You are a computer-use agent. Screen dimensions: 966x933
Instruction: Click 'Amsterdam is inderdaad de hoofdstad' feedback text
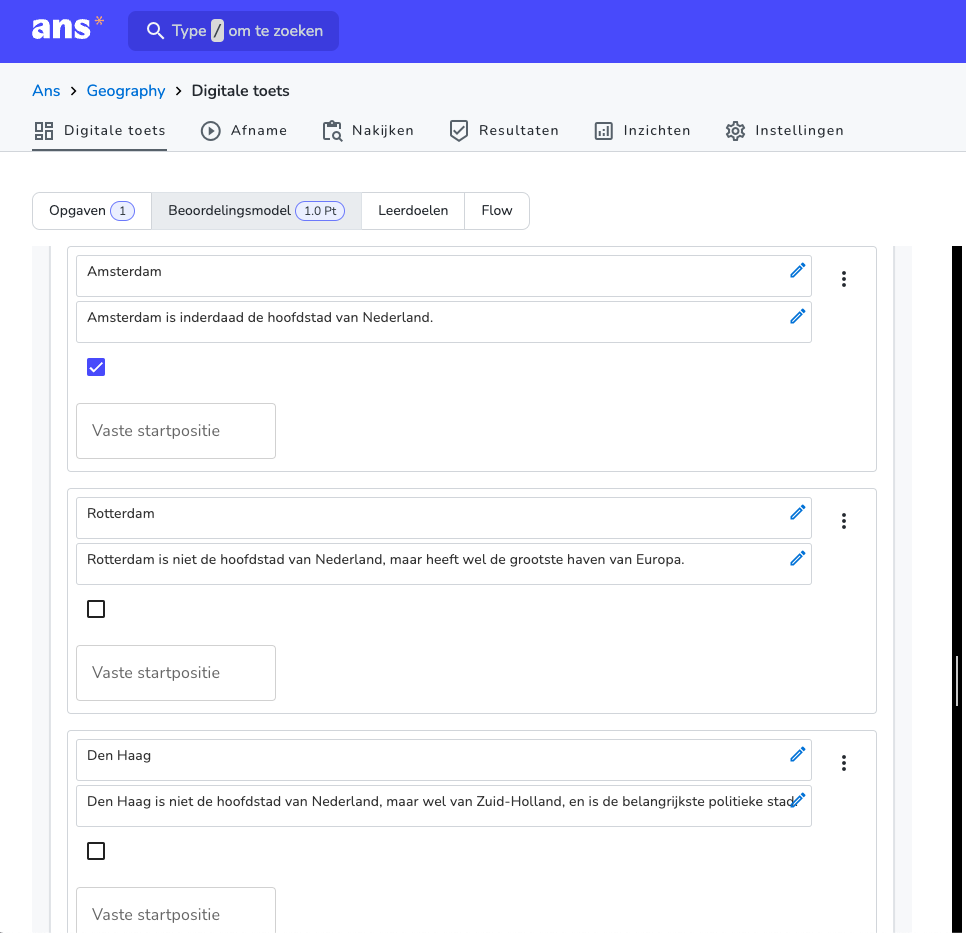pyautogui.click(x=260, y=317)
